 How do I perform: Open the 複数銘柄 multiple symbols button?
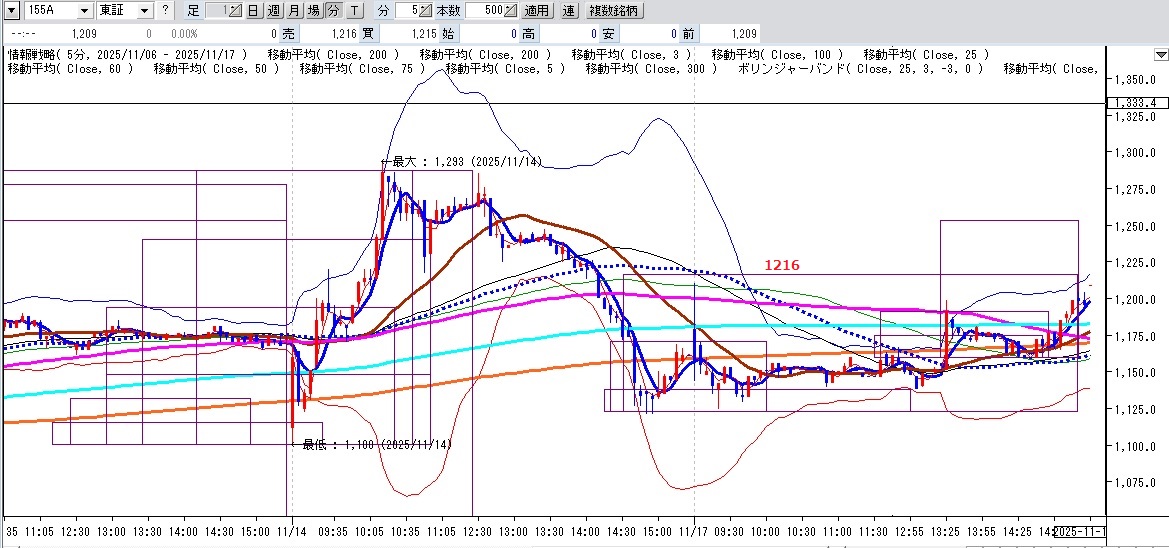click(614, 10)
